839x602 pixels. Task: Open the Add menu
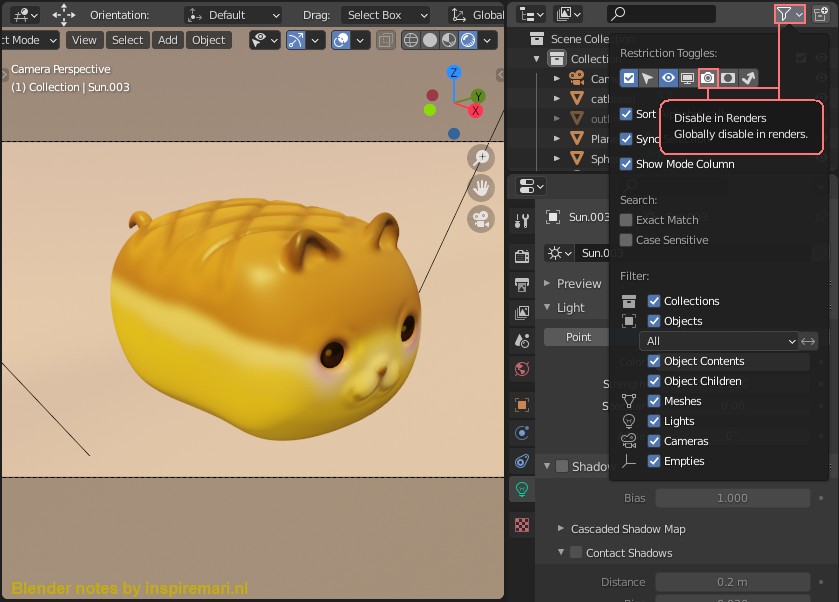[166, 40]
